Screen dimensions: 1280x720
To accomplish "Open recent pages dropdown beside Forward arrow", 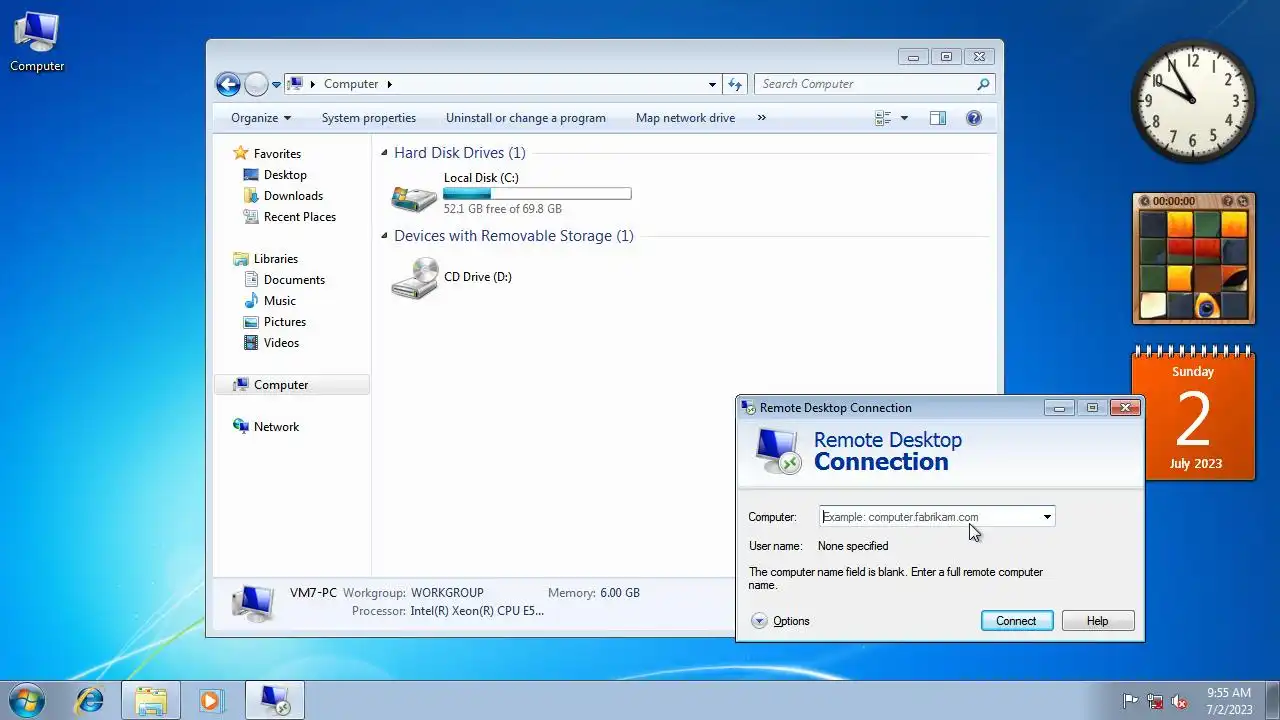I will click(x=276, y=85).
